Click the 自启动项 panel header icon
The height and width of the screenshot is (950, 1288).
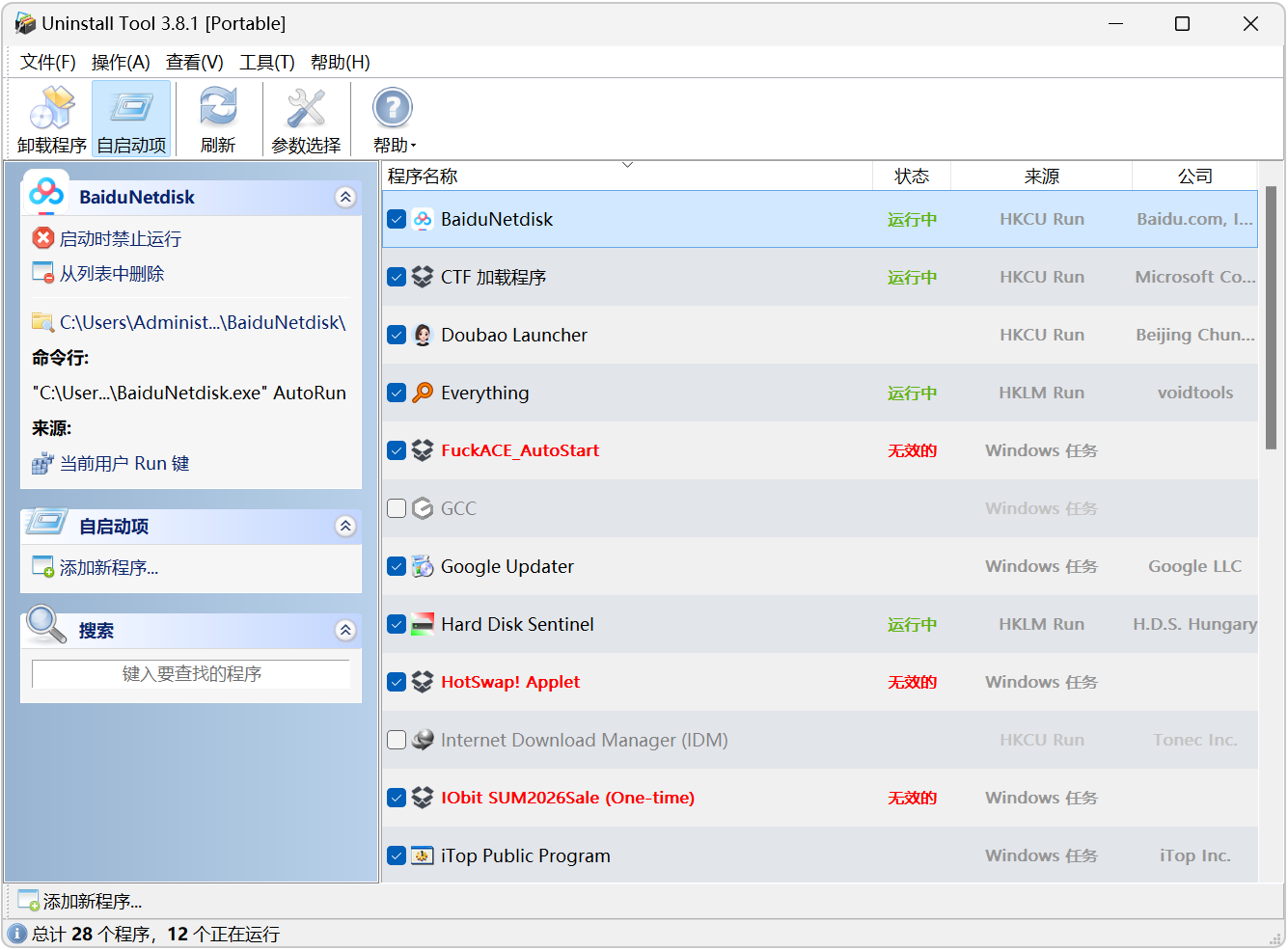click(x=46, y=522)
